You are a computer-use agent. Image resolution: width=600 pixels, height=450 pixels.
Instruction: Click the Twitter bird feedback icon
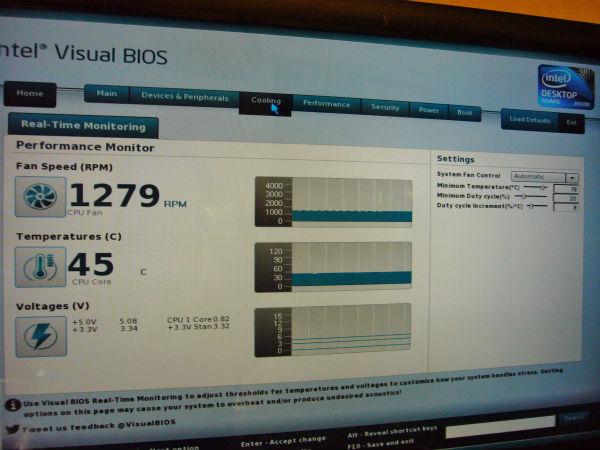coord(13,429)
